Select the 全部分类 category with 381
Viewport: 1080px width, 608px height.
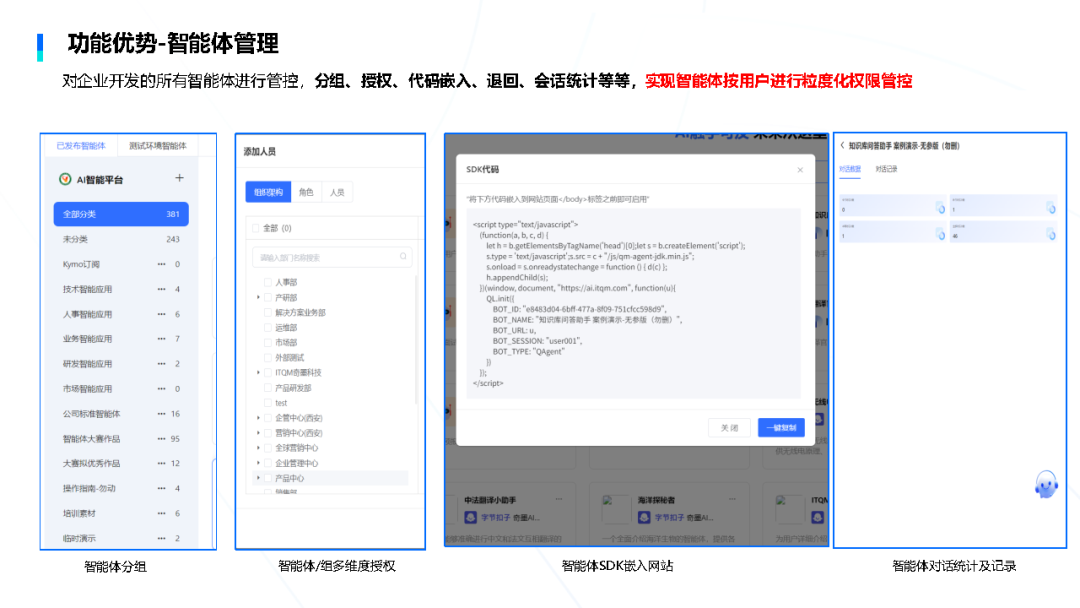pos(121,214)
